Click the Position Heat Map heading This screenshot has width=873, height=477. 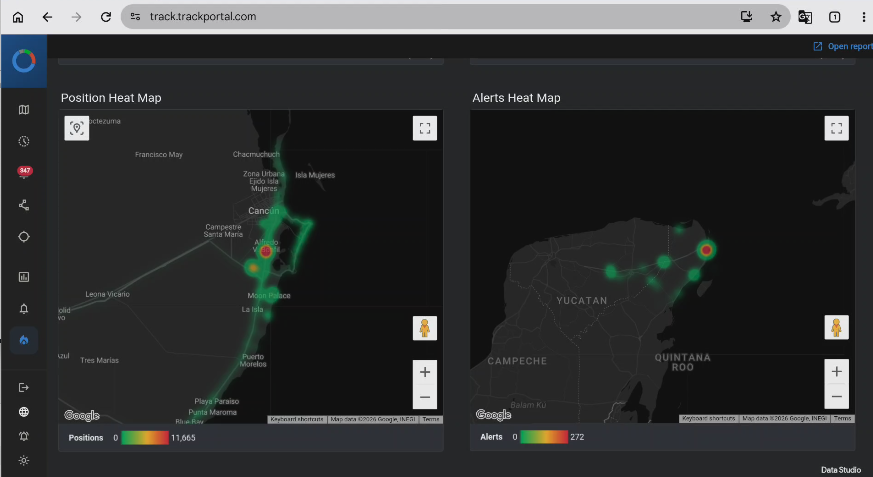[x=111, y=98]
